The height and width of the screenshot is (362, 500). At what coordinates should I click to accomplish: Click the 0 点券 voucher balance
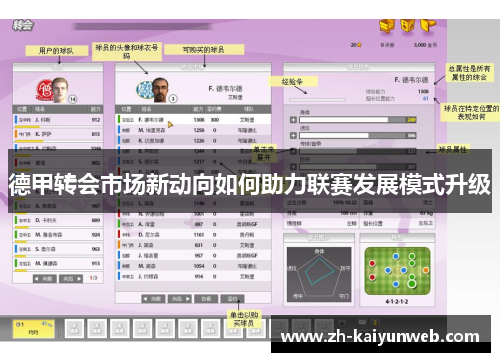(x=387, y=45)
